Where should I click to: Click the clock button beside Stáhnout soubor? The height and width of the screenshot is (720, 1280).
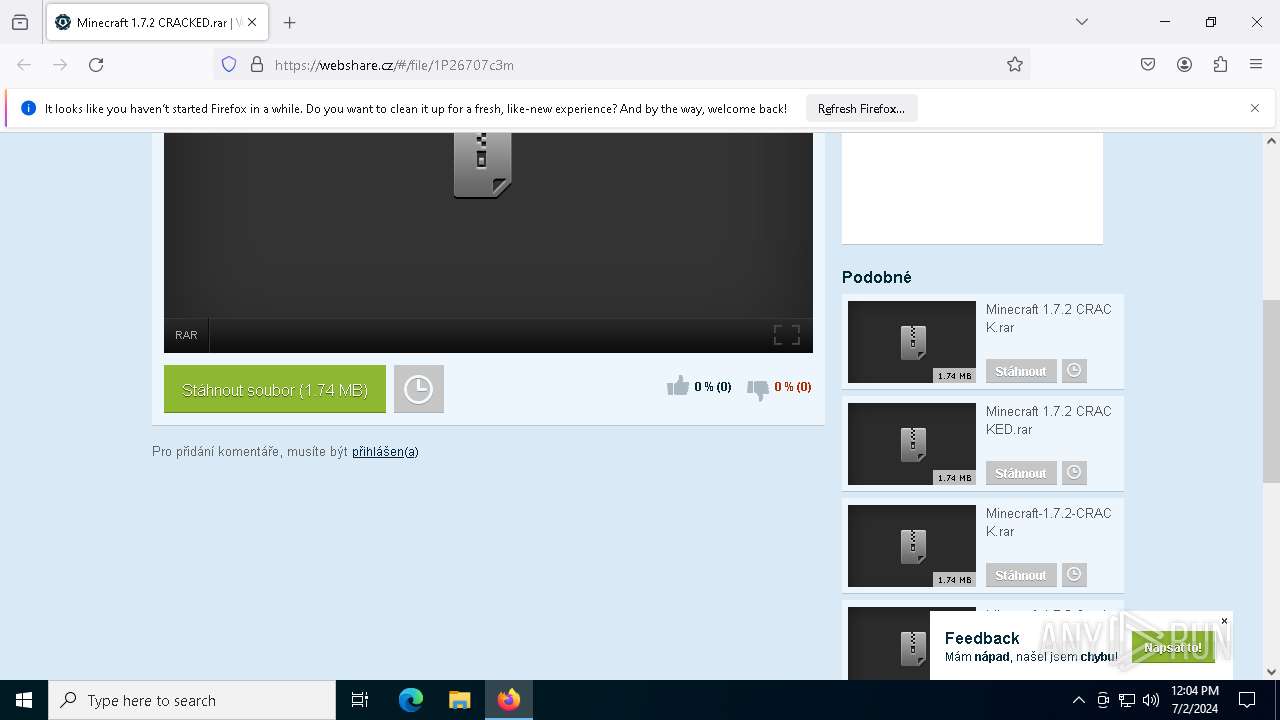419,389
